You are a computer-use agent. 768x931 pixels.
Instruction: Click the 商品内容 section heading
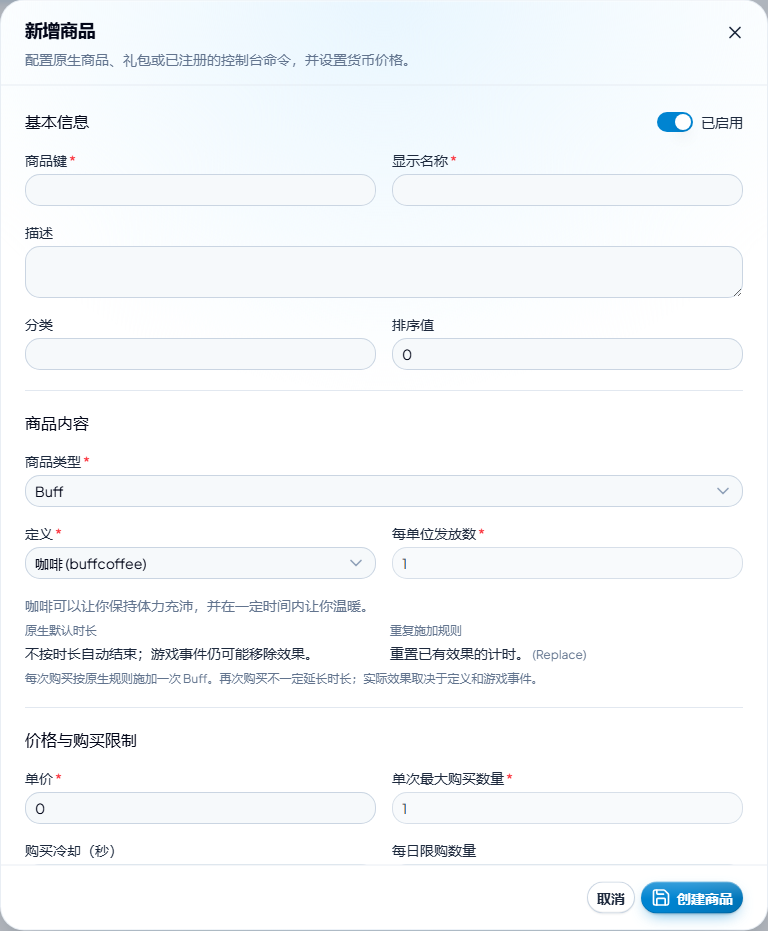coord(57,424)
